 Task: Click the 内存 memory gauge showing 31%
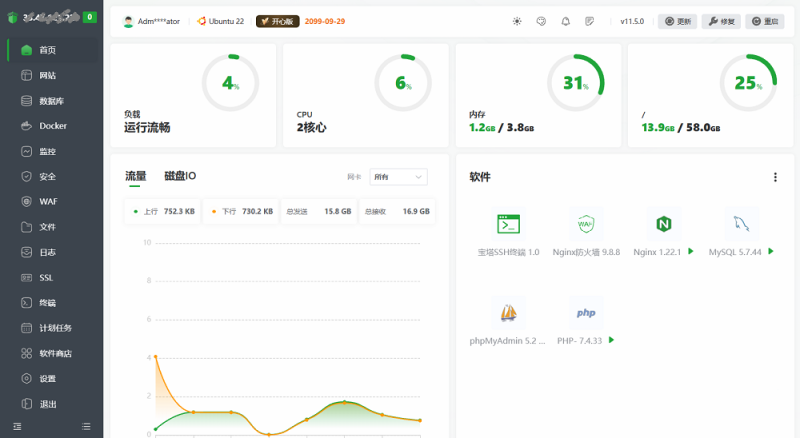(x=576, y=83)
